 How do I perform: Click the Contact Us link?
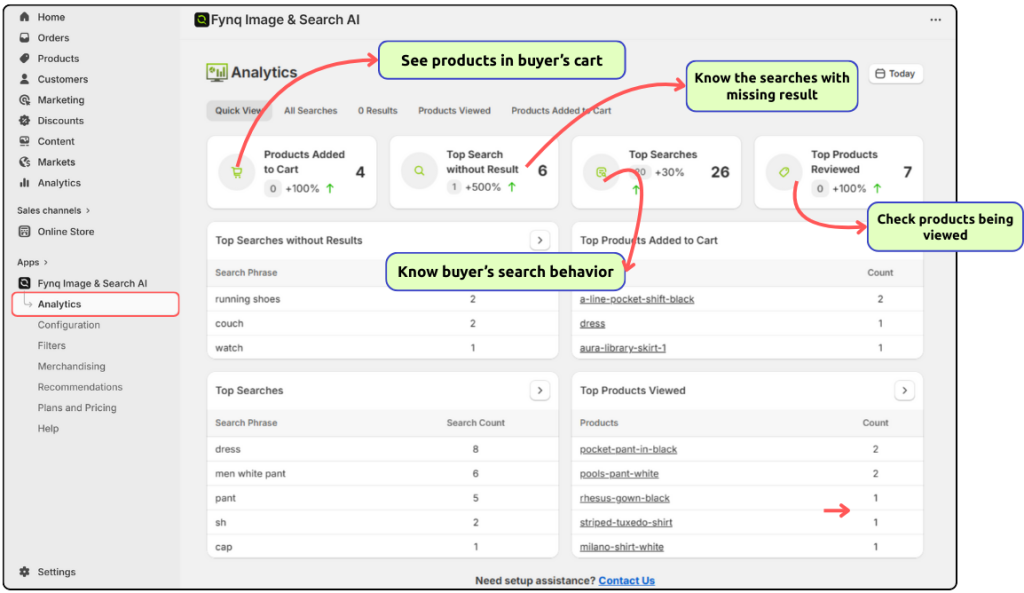pyautogui.click(x=626, y=580)
